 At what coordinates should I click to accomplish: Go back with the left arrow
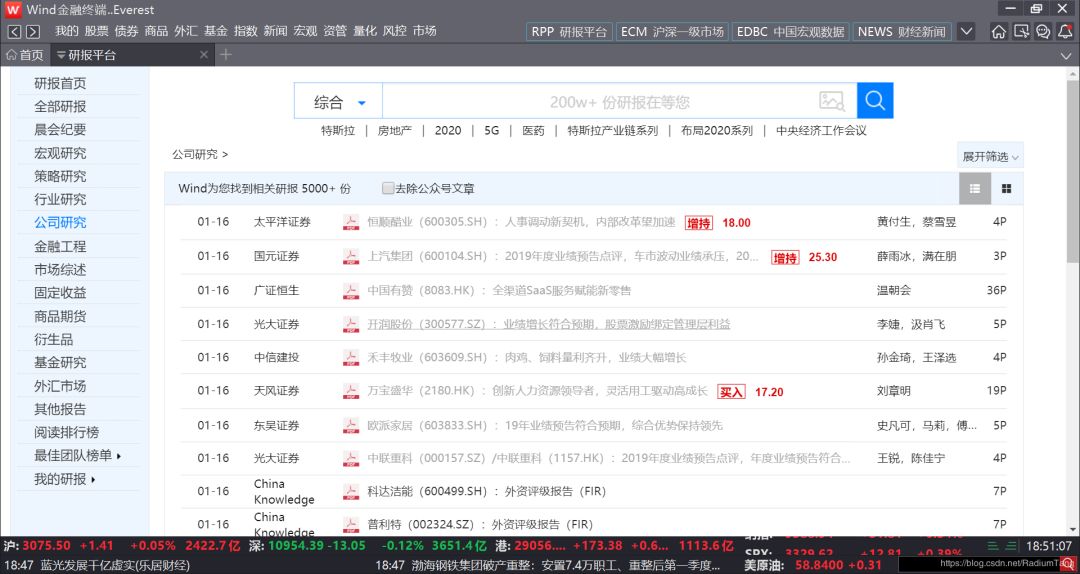(14, 32)
